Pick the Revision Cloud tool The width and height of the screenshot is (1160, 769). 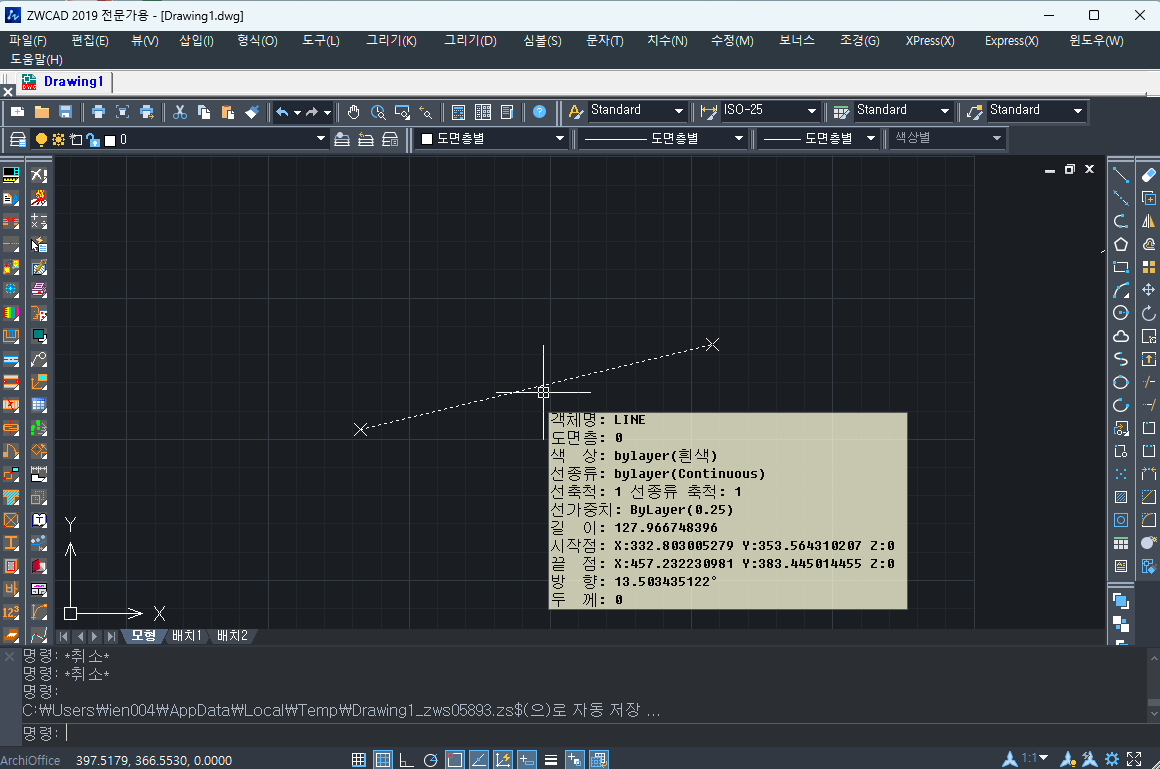click(x=1121, y=336)
